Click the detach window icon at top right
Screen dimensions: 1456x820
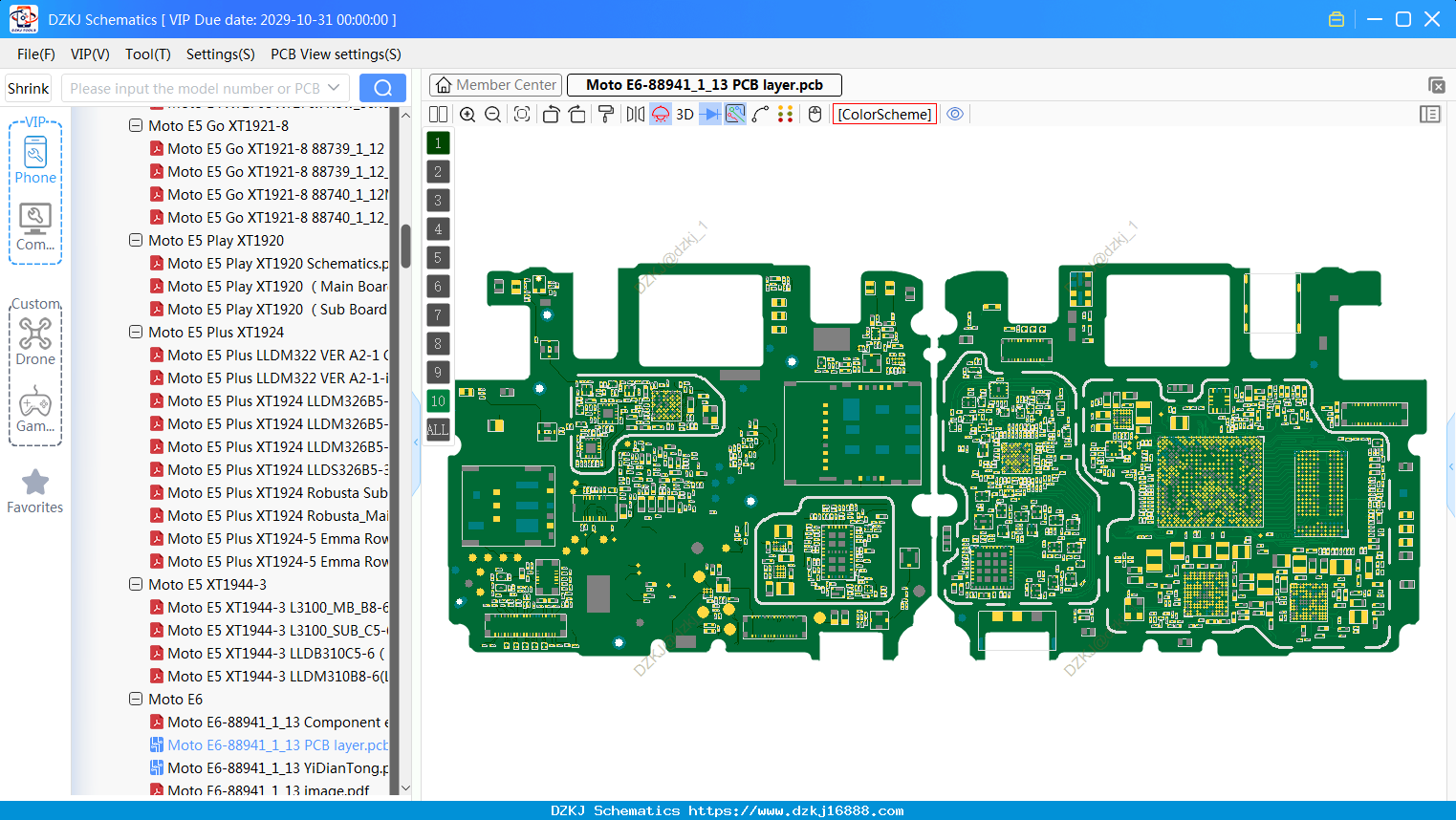point(1436,85)
